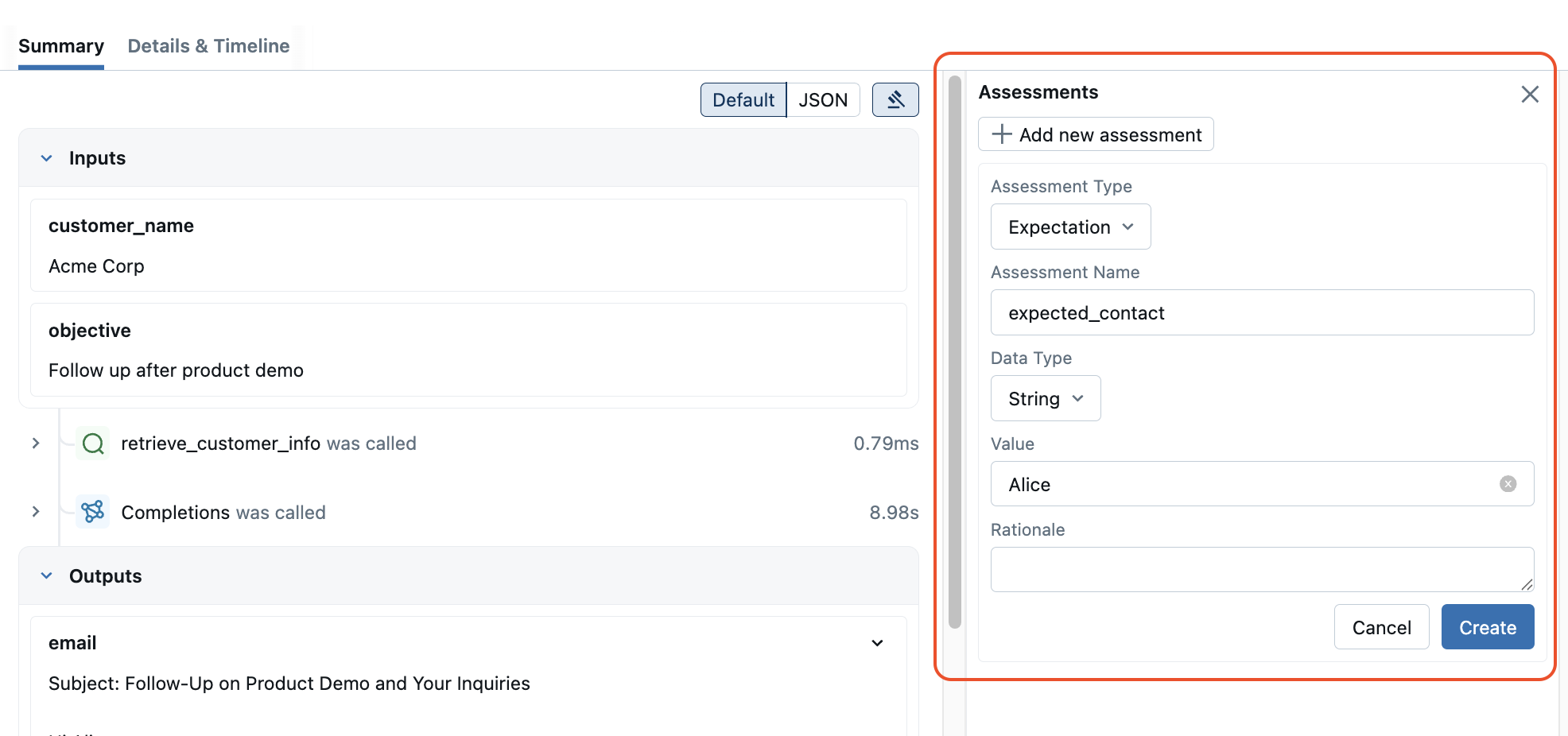Expand the retrieve_customer_info call details
The height and width of the screenshot is (736, 1568).
[35, 444]
